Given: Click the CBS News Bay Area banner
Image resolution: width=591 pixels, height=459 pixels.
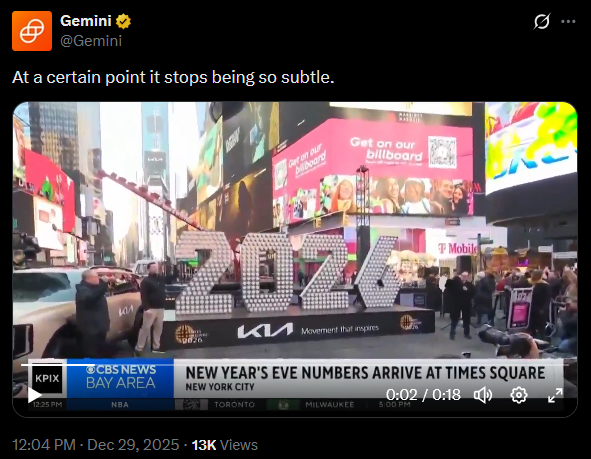Looking at the screenshot, I should [120, 377].
